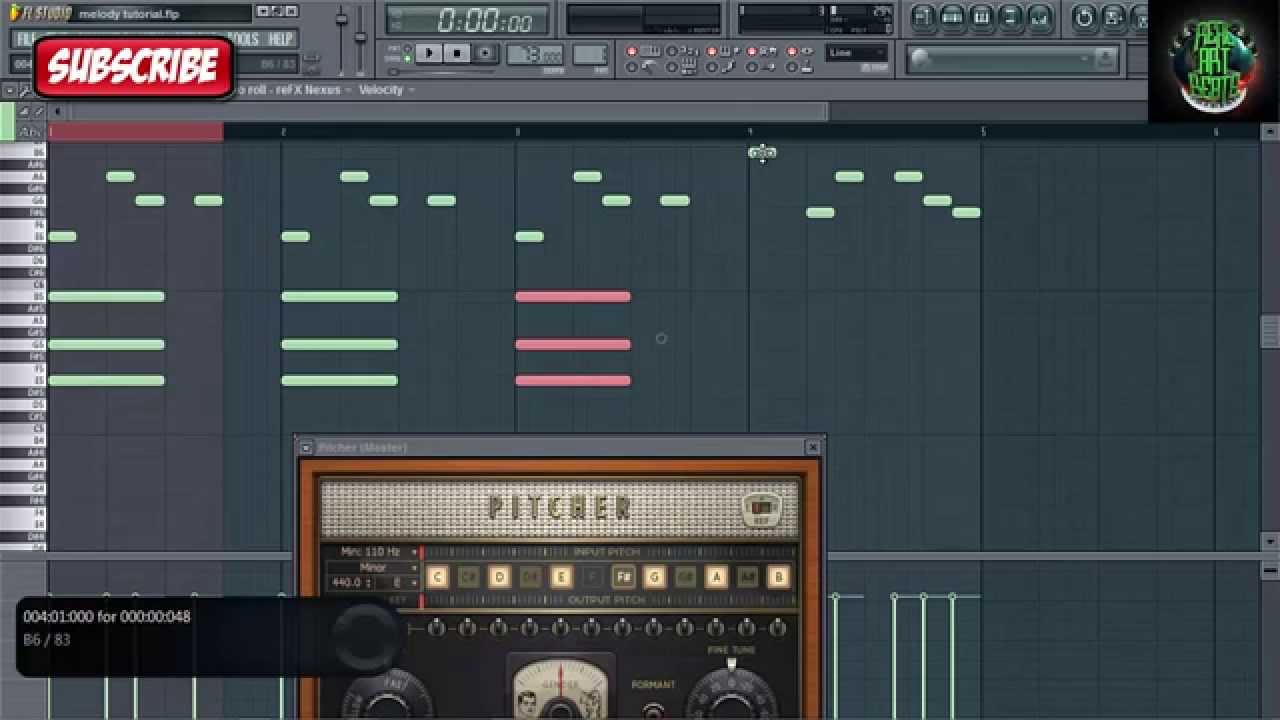Flip the bypass switch below the C note
The image size is (1280, 720).
click(x=437, y=629)
